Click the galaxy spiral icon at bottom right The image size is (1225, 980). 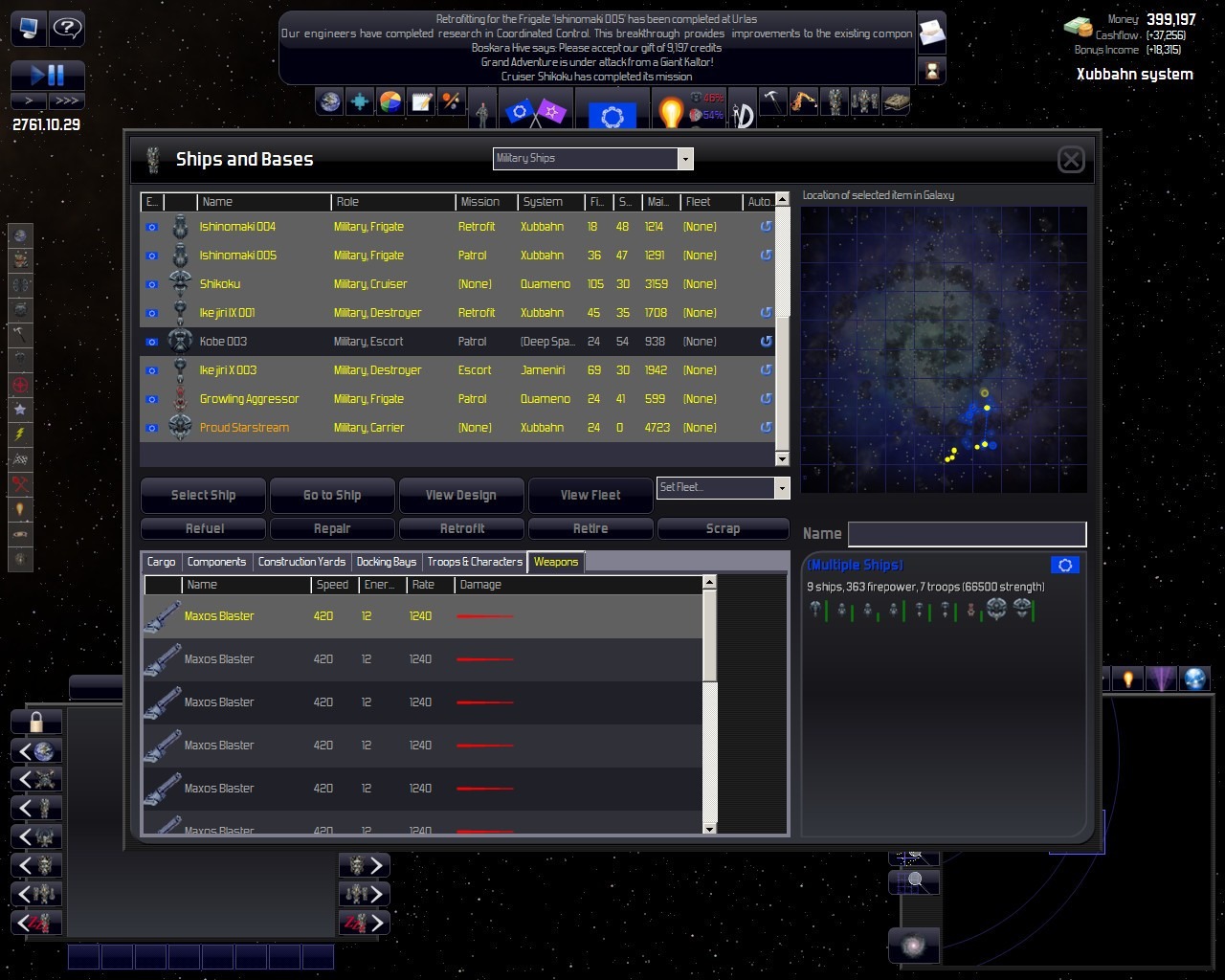(914, 947)
